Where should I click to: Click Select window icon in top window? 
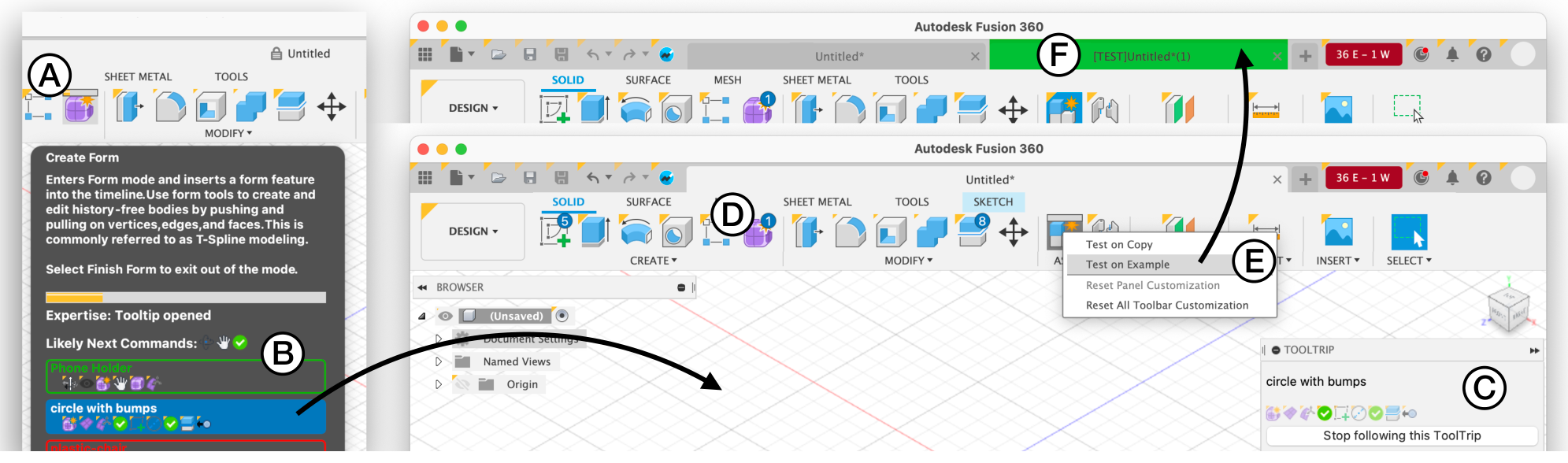pos(1408,109)
